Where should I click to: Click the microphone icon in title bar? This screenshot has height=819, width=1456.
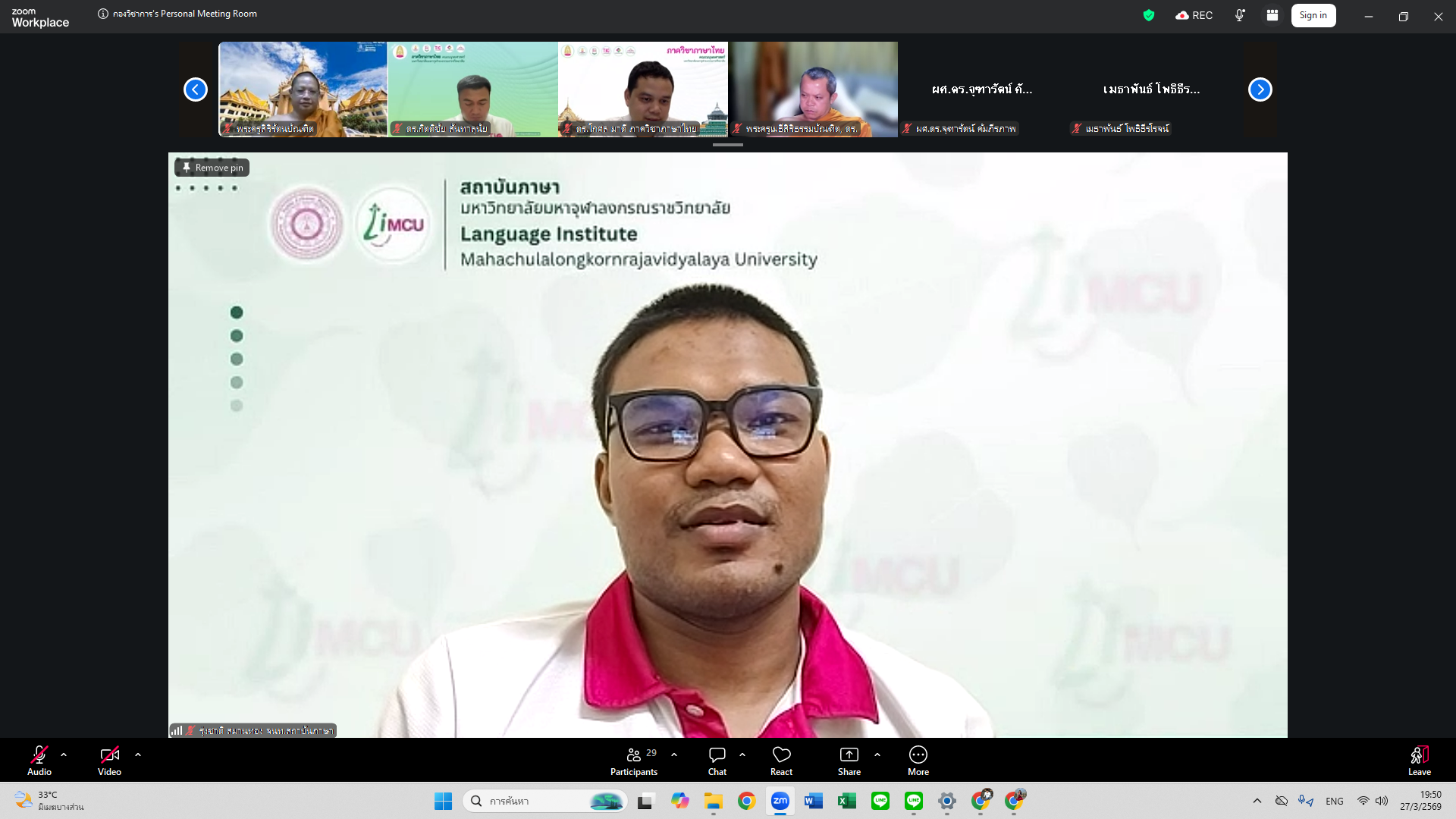click(1239, 15)
